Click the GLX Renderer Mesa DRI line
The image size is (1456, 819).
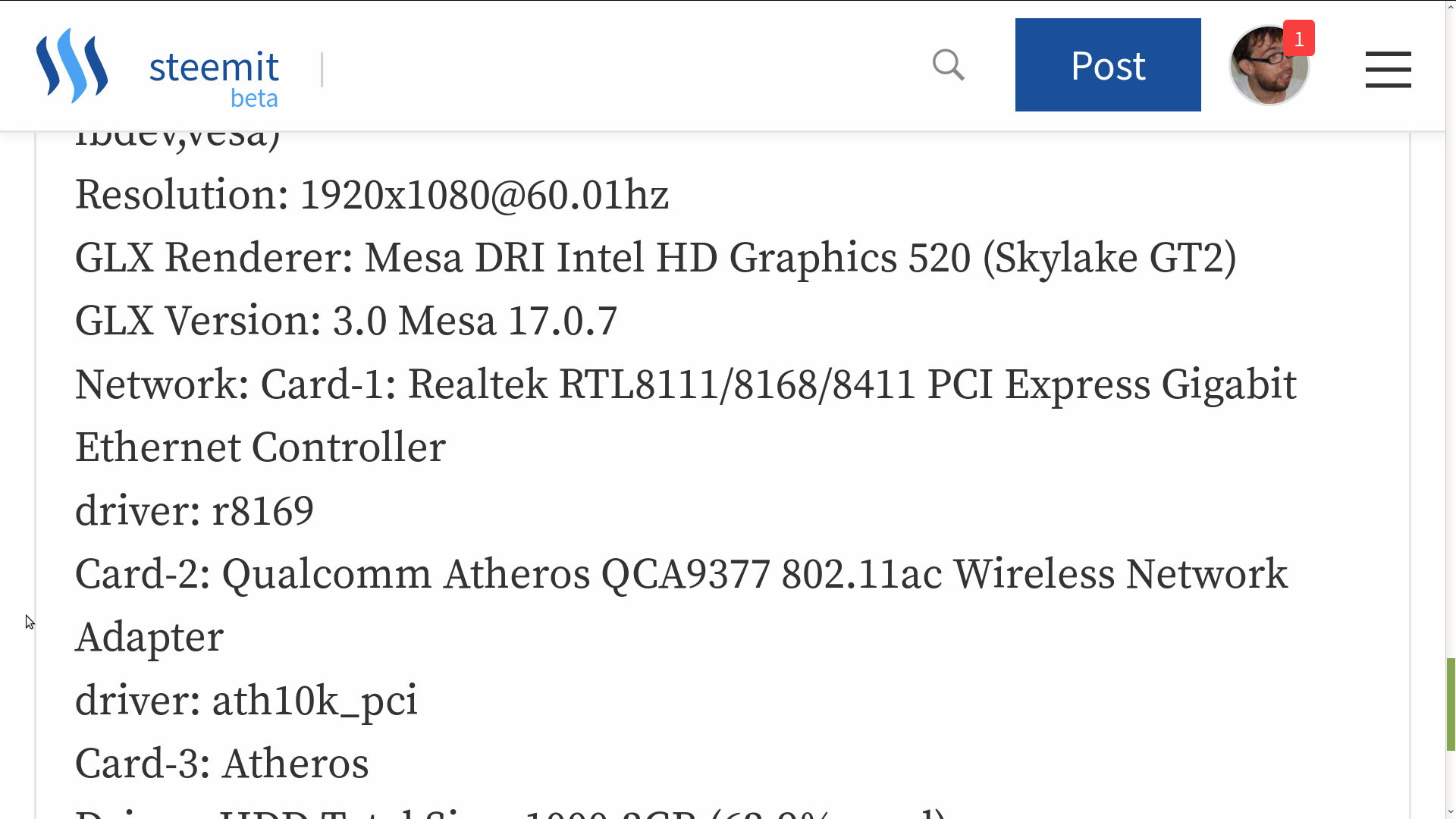pos(655,258)
